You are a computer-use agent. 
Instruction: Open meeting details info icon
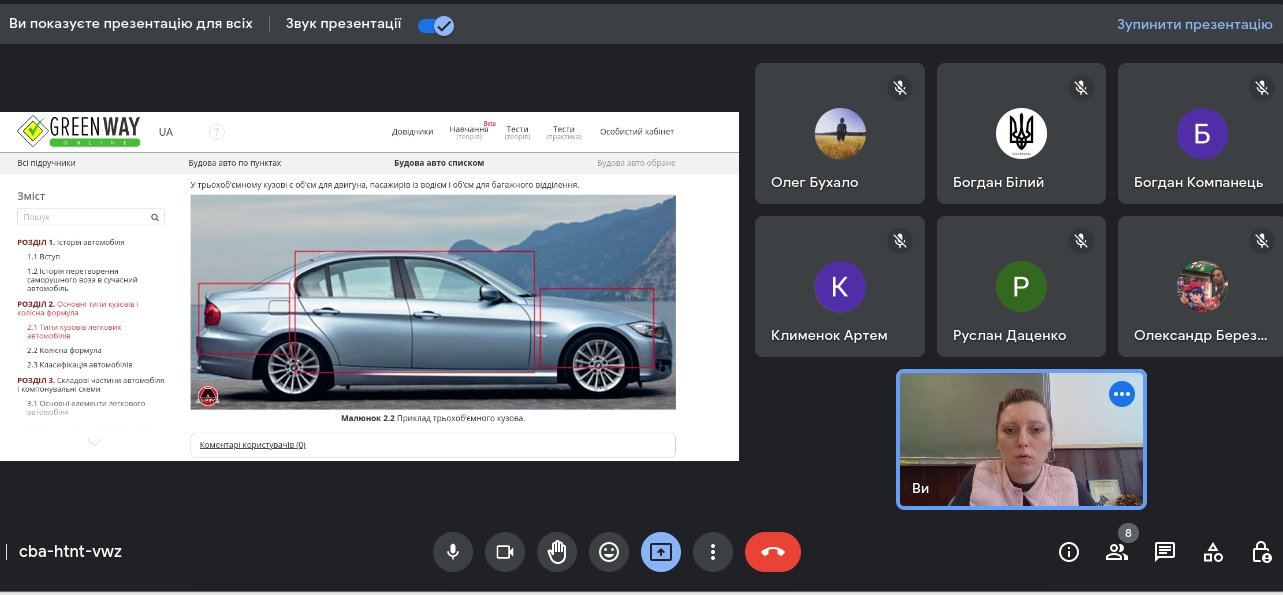coord(1069,552)
